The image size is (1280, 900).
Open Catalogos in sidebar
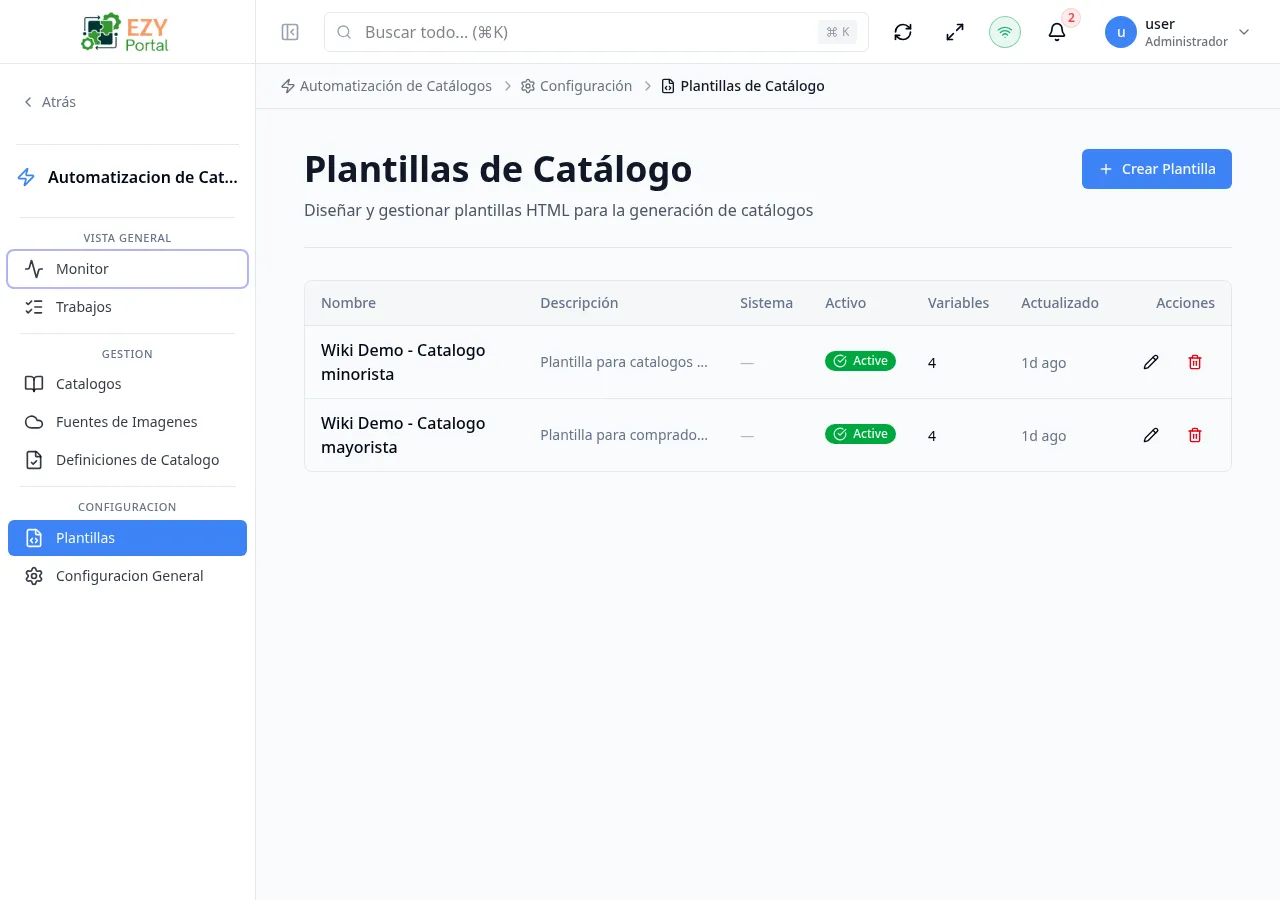pyautogui.click(x=127, y=384)
